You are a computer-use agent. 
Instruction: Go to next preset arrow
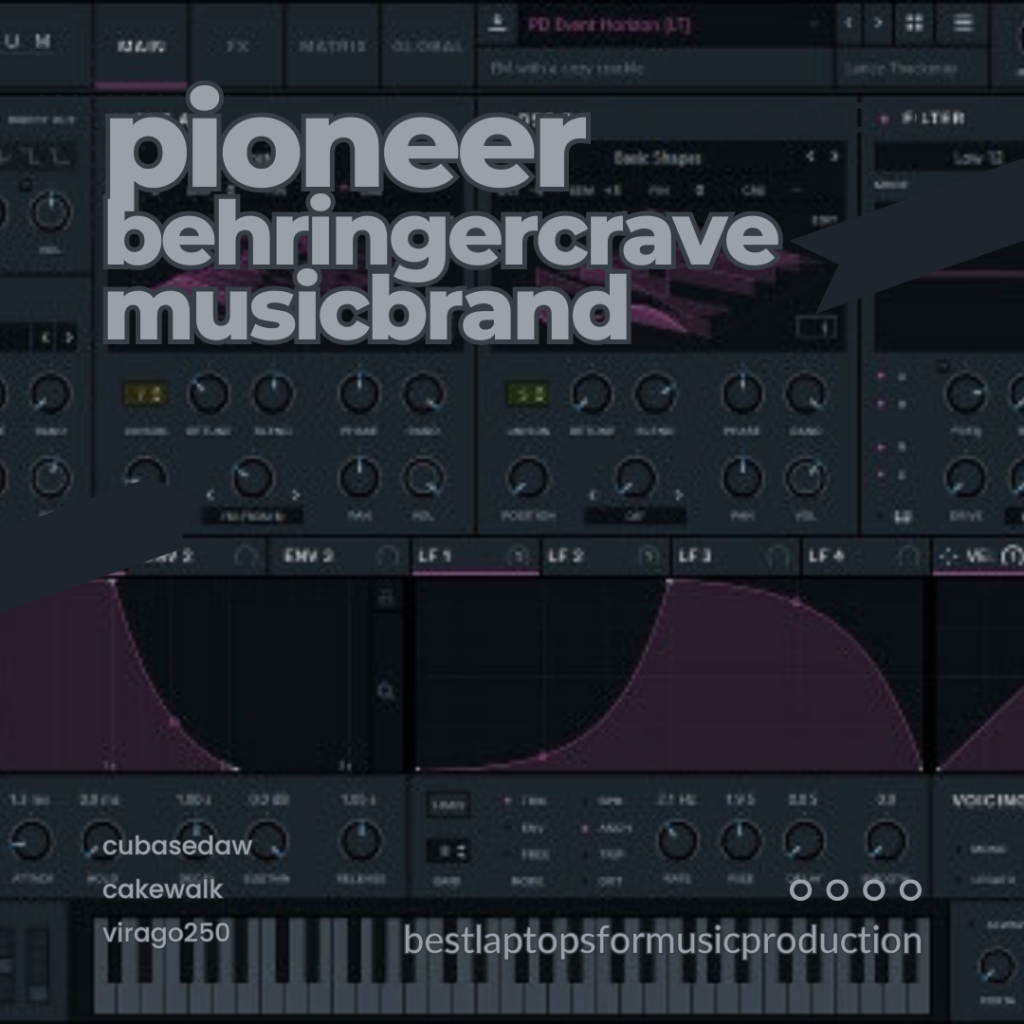[x=878, y=24]
